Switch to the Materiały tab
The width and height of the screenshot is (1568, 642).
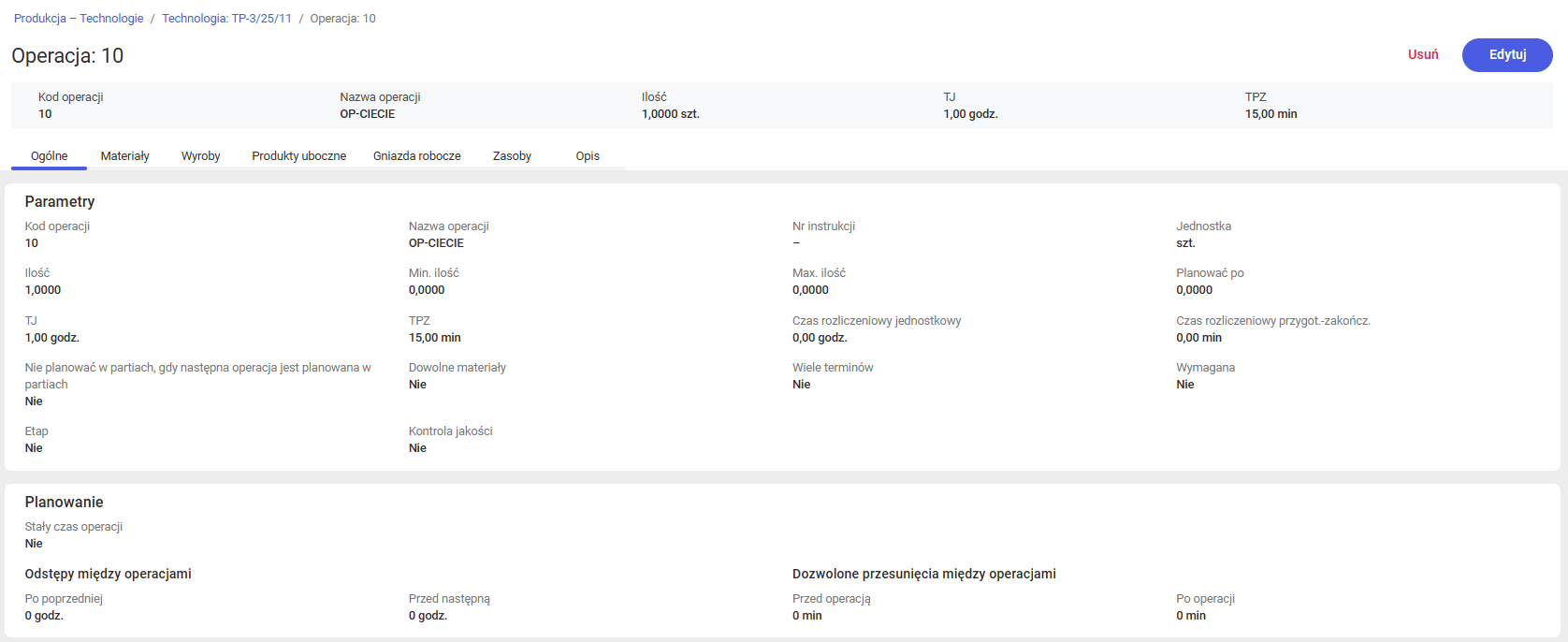(125, 156)
